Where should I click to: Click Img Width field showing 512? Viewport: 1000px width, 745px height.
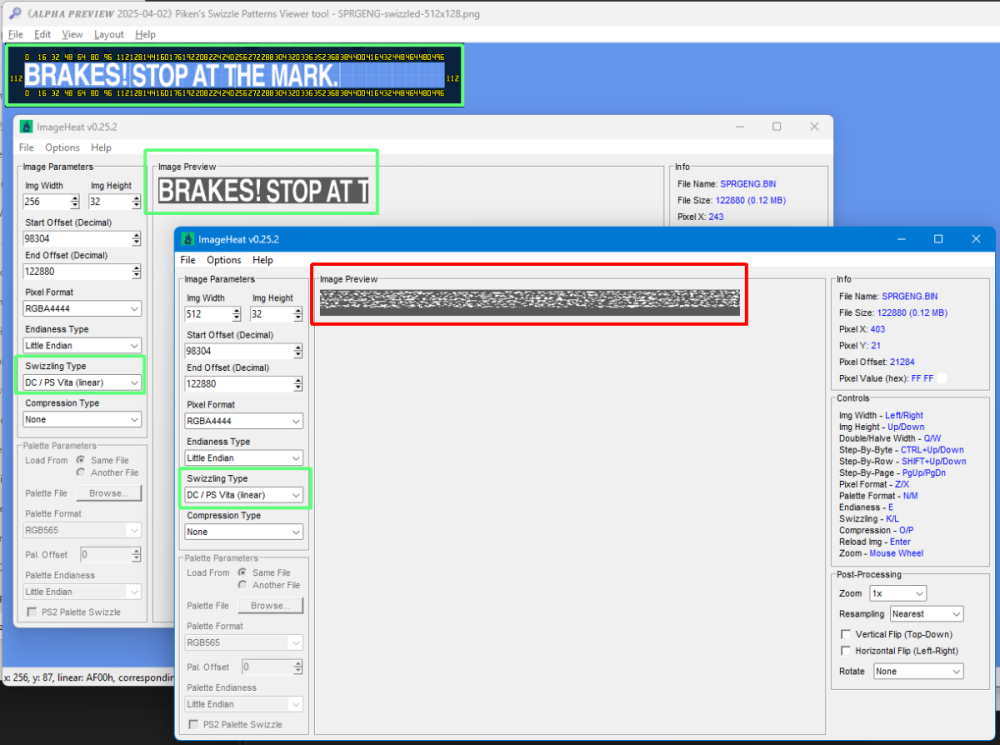tap(208, 314)
